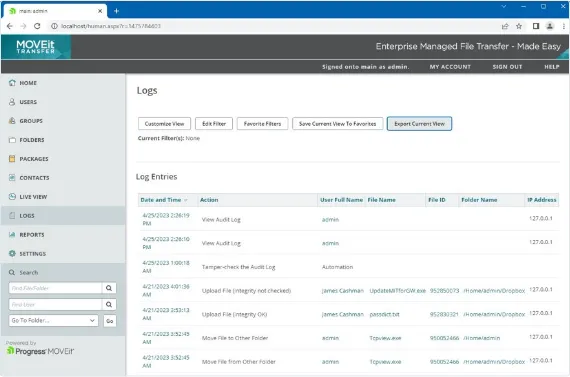
Task: Click the Export Current View button
Action: point(420,124)
